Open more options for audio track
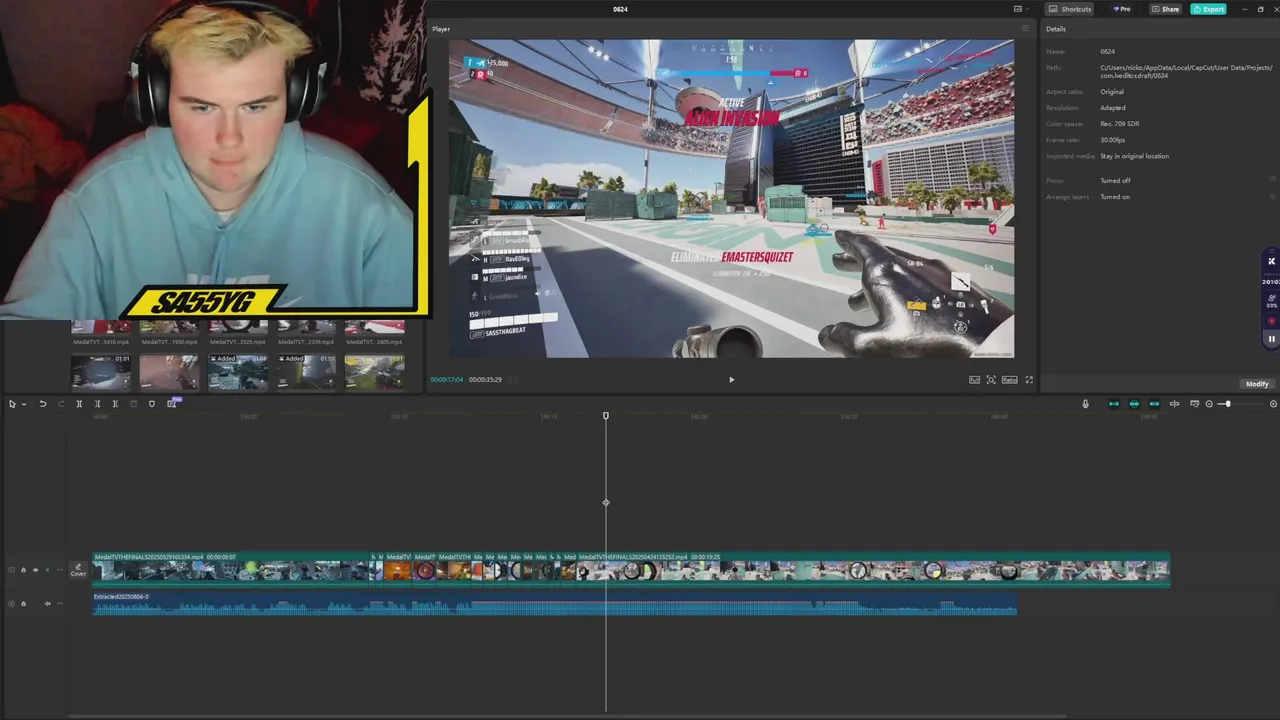 click(59, 603)
